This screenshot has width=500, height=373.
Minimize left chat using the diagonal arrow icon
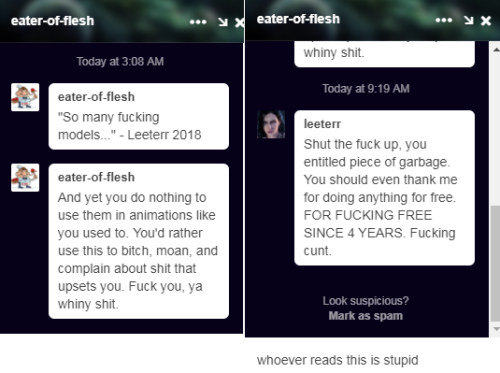223,22
